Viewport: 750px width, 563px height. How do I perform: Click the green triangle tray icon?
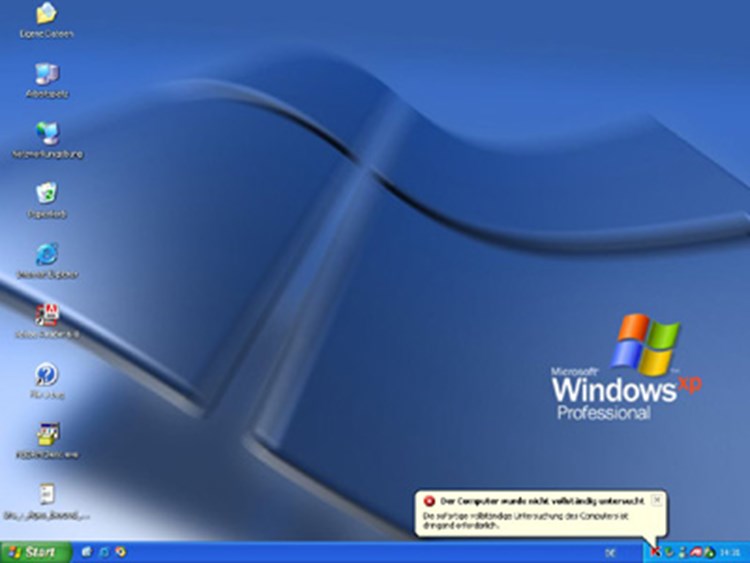[x=709, y=552]
